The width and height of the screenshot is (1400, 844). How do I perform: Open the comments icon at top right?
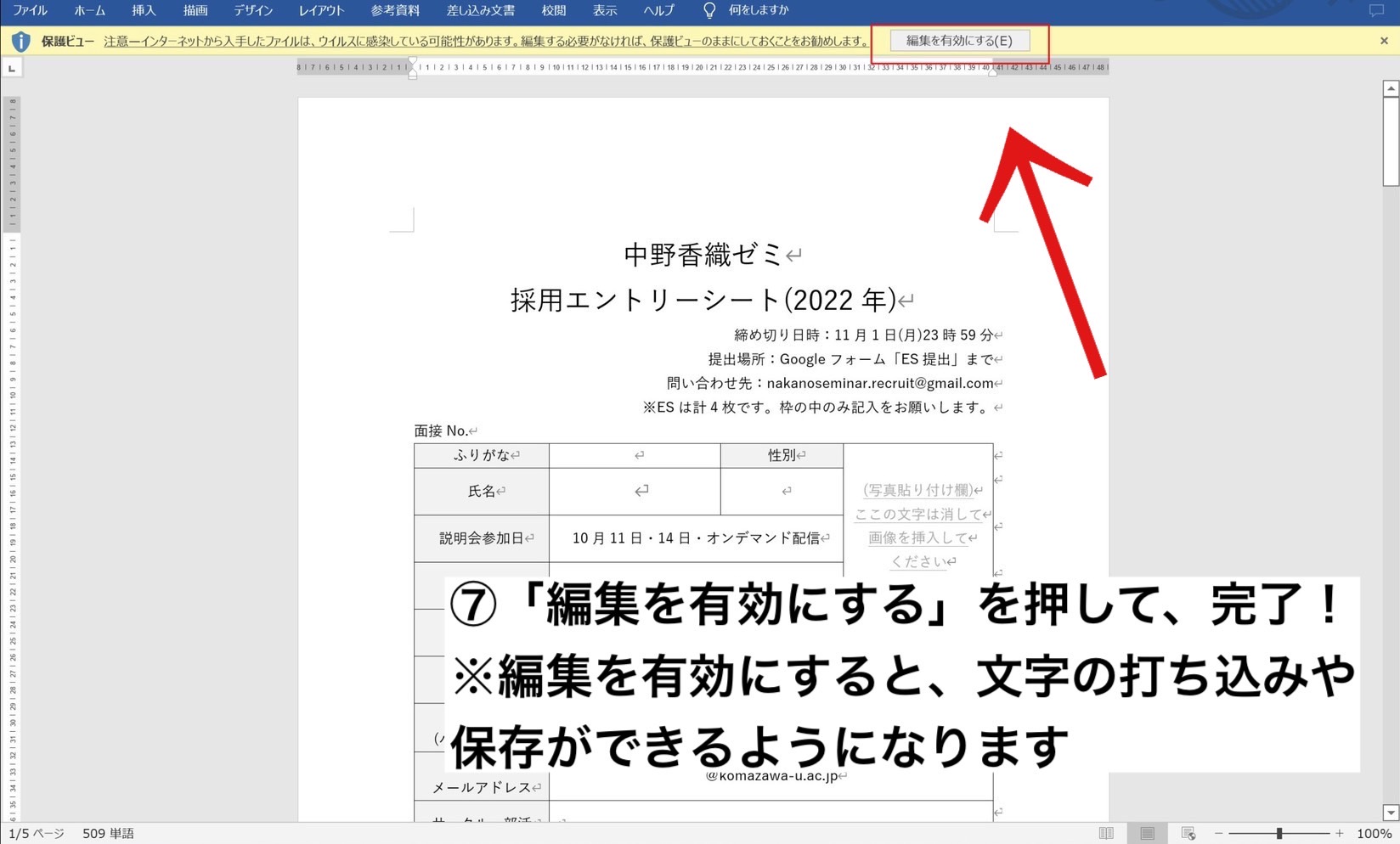tap(1376, 10)
